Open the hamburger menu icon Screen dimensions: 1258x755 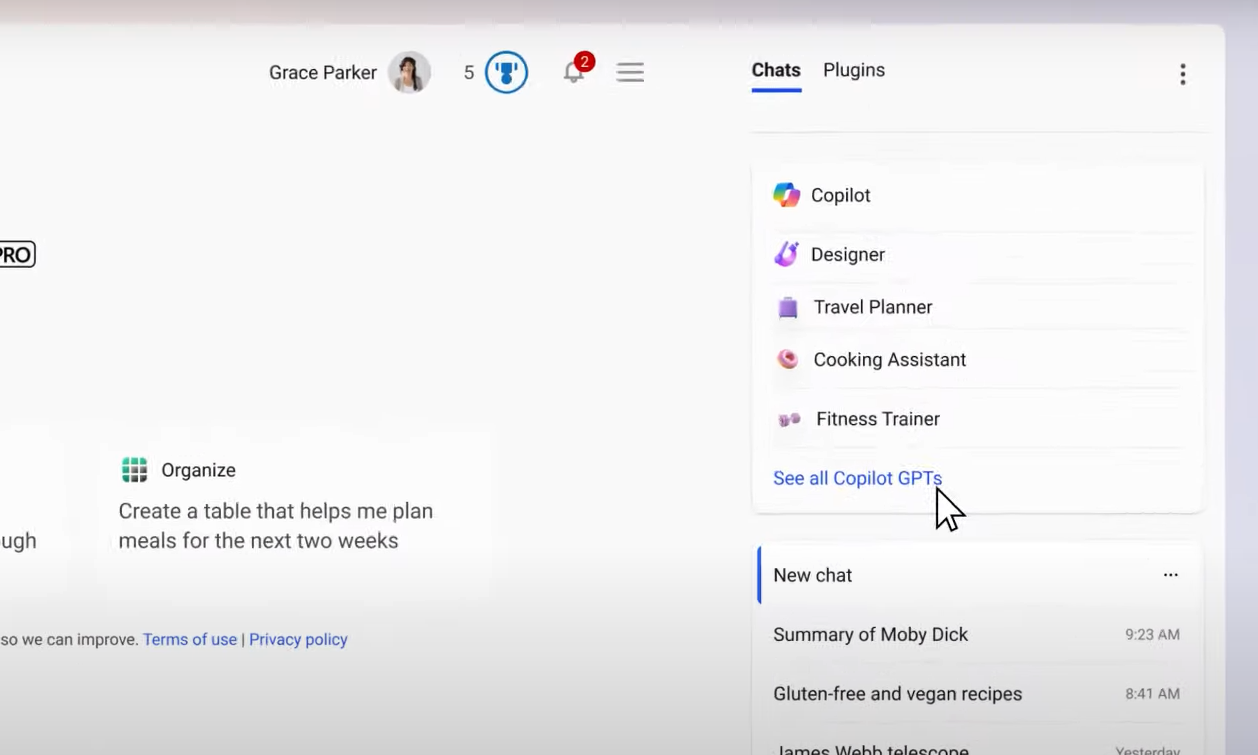pos(630,73)
